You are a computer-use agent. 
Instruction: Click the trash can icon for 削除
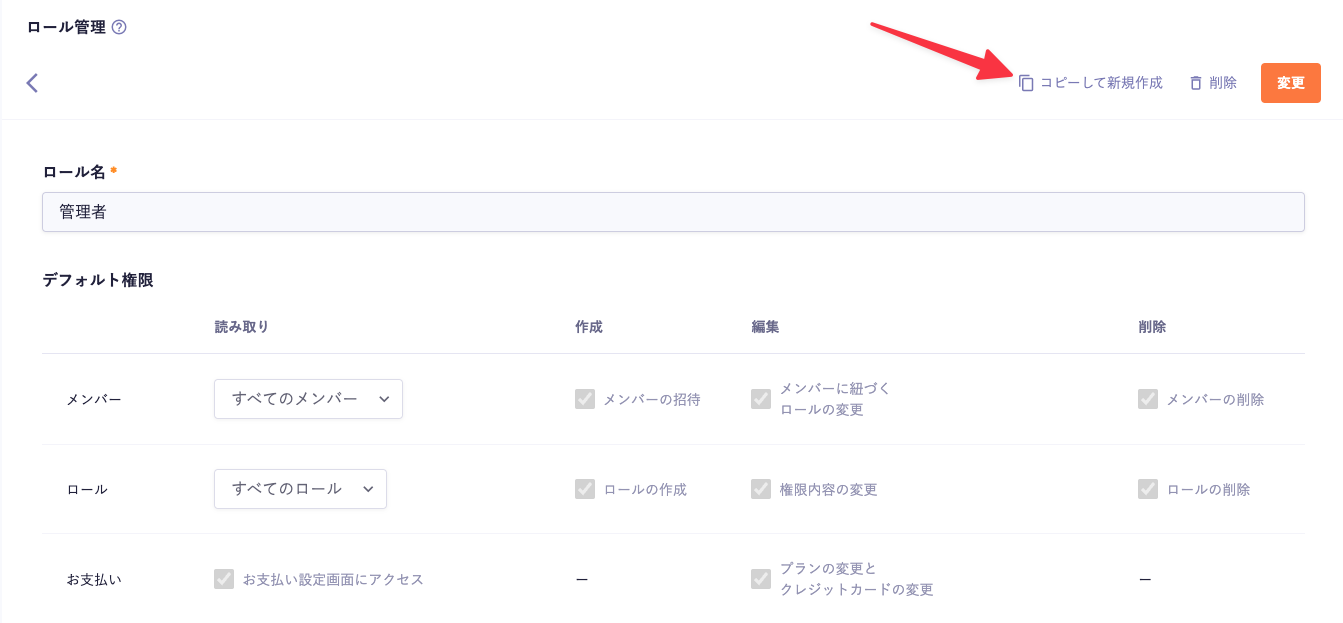click(1195, 83)
